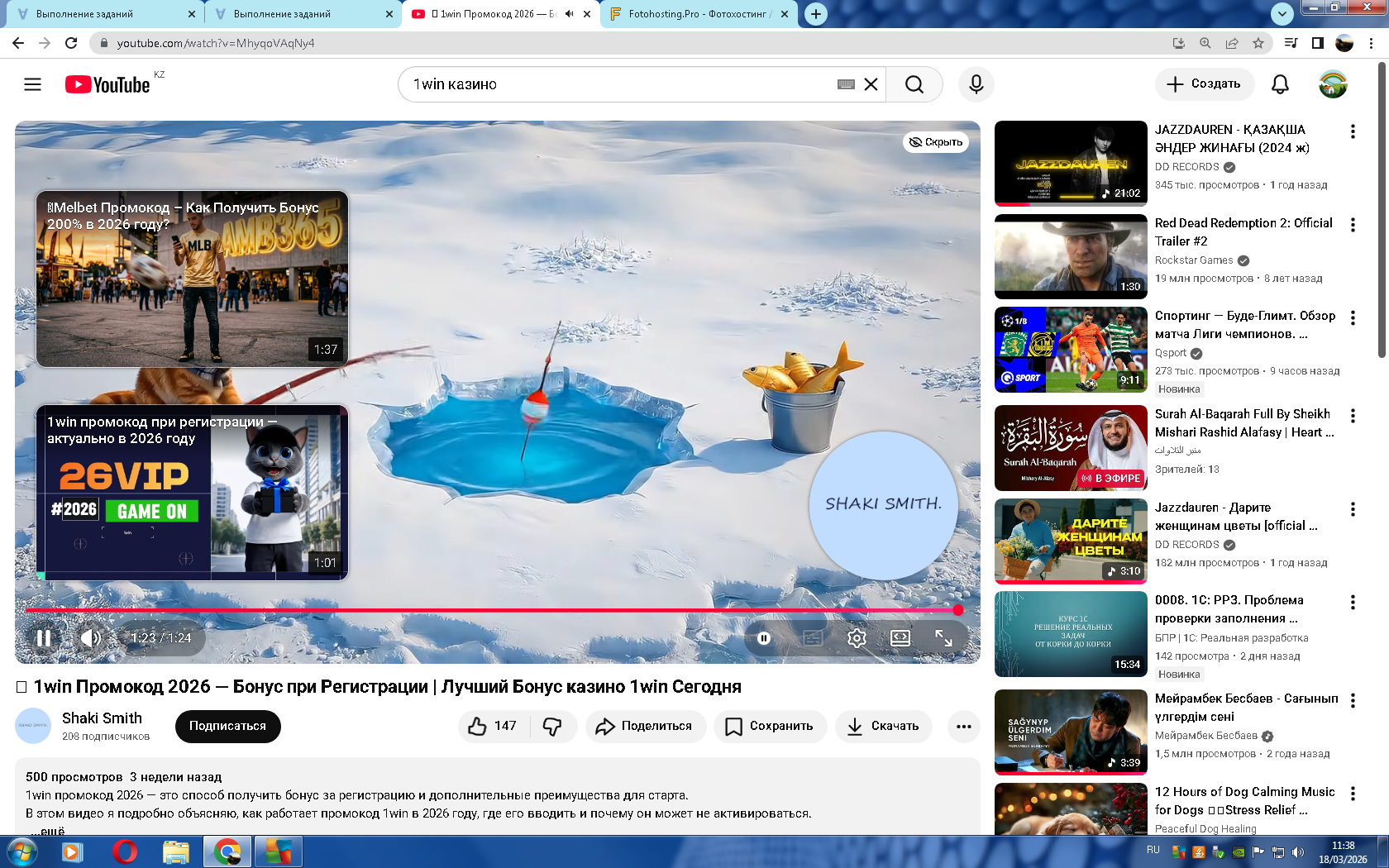
Task: Open video player settings gear
Action: pos(857,638)
